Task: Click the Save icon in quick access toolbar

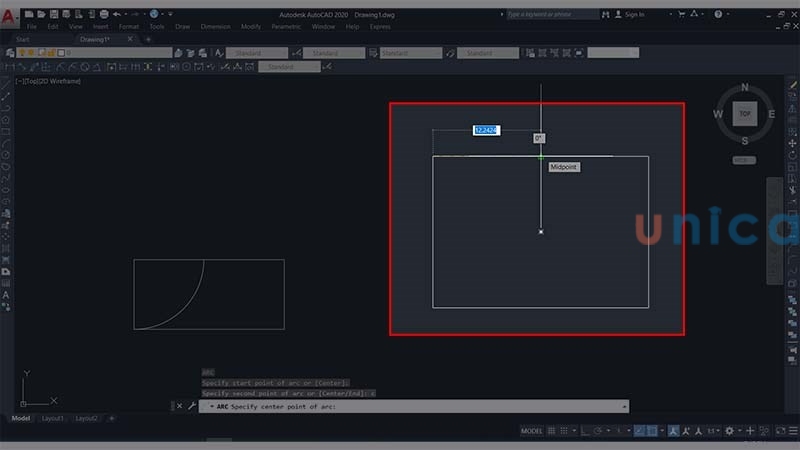Action: 53,15
